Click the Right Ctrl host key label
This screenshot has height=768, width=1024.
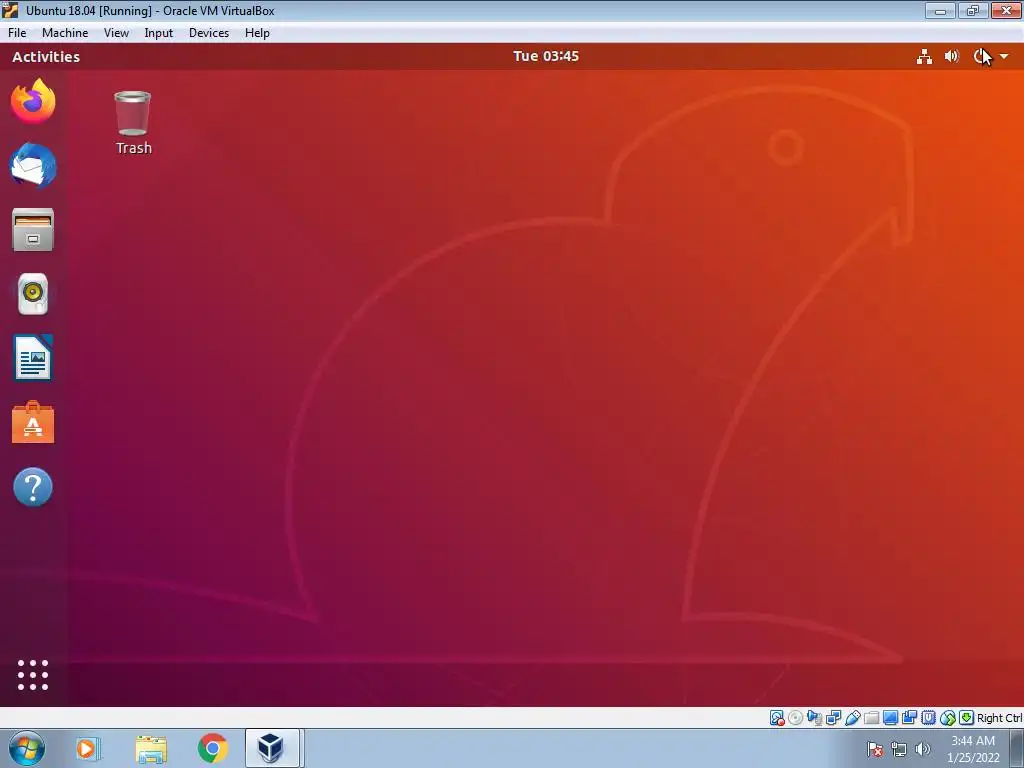[999, 718]
